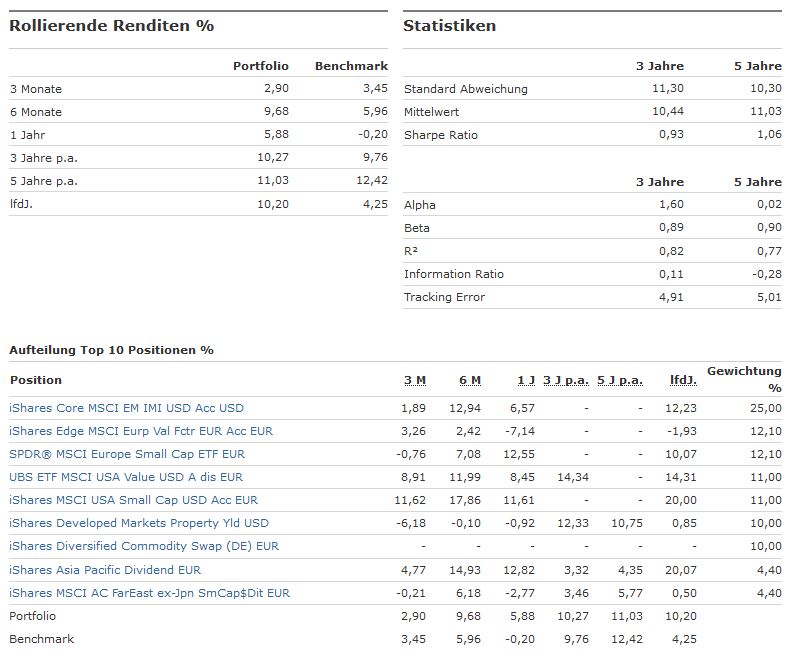The width and height of the screenshot is (797, 658).
Task: Click the Gewichtung % column header
Action: click(744, 379)
